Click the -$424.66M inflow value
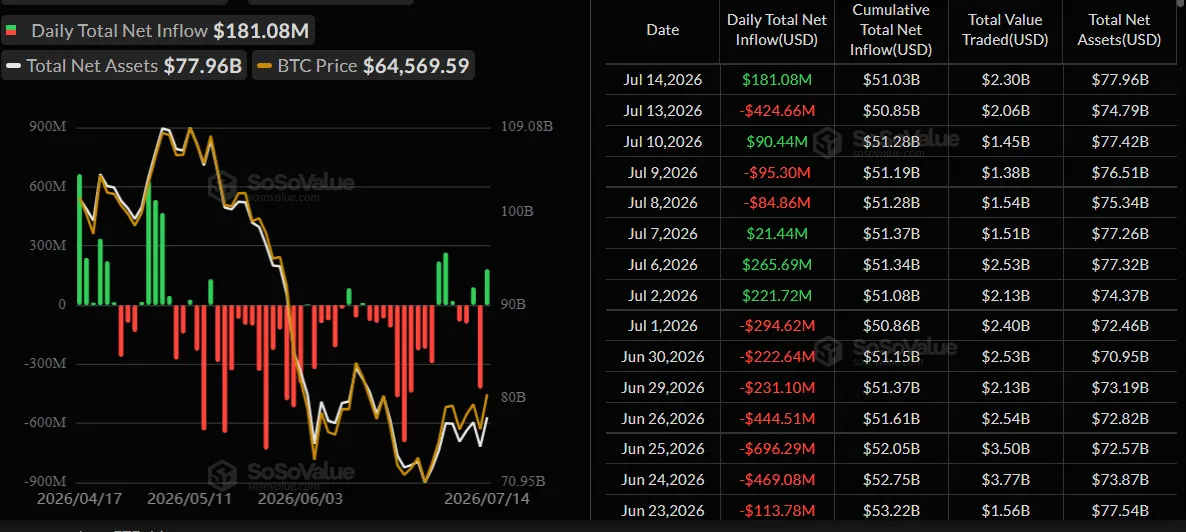1186x532 pixels. coord(777,110)
